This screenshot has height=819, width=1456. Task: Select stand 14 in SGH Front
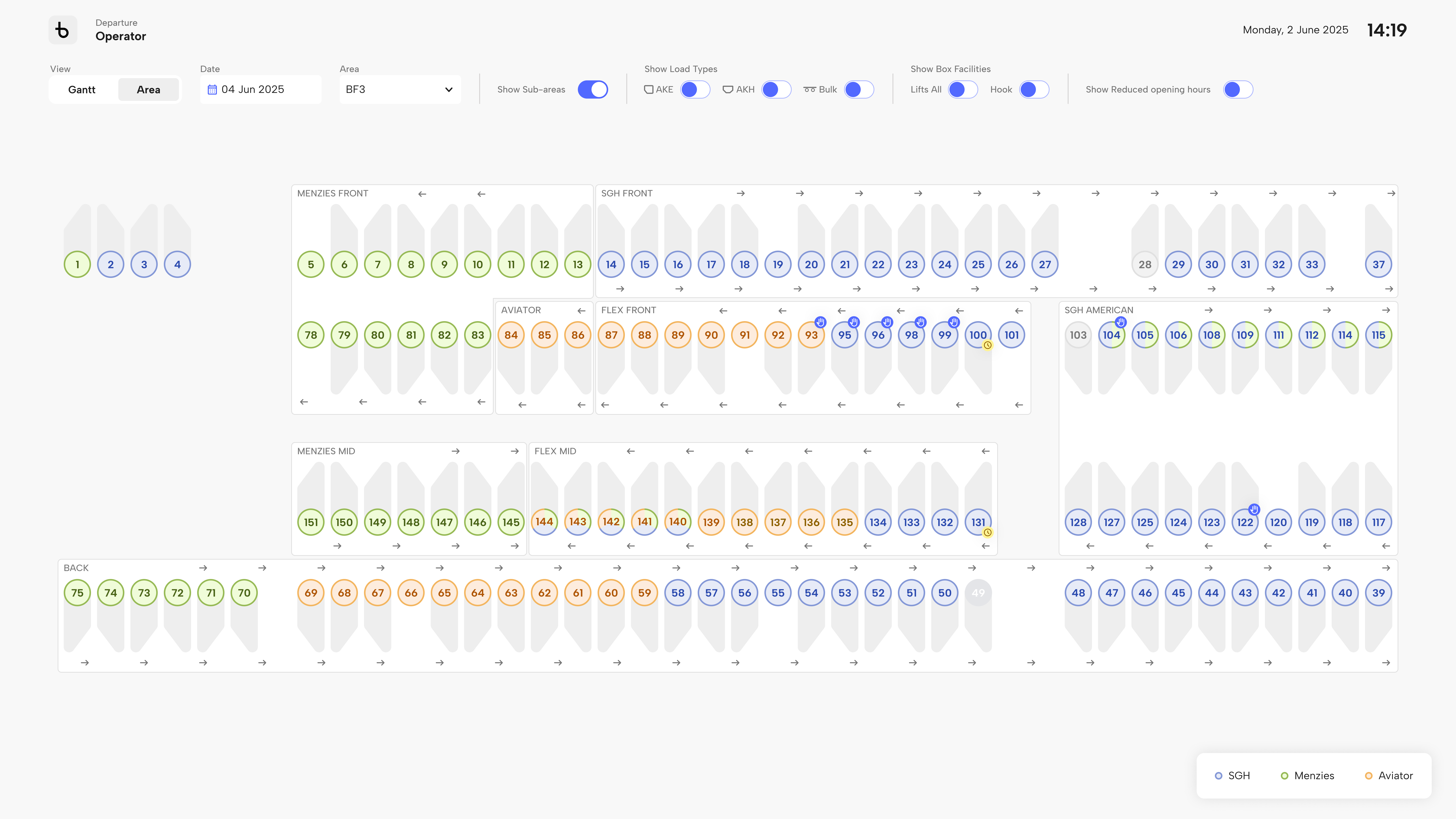(x=611, y=264)
